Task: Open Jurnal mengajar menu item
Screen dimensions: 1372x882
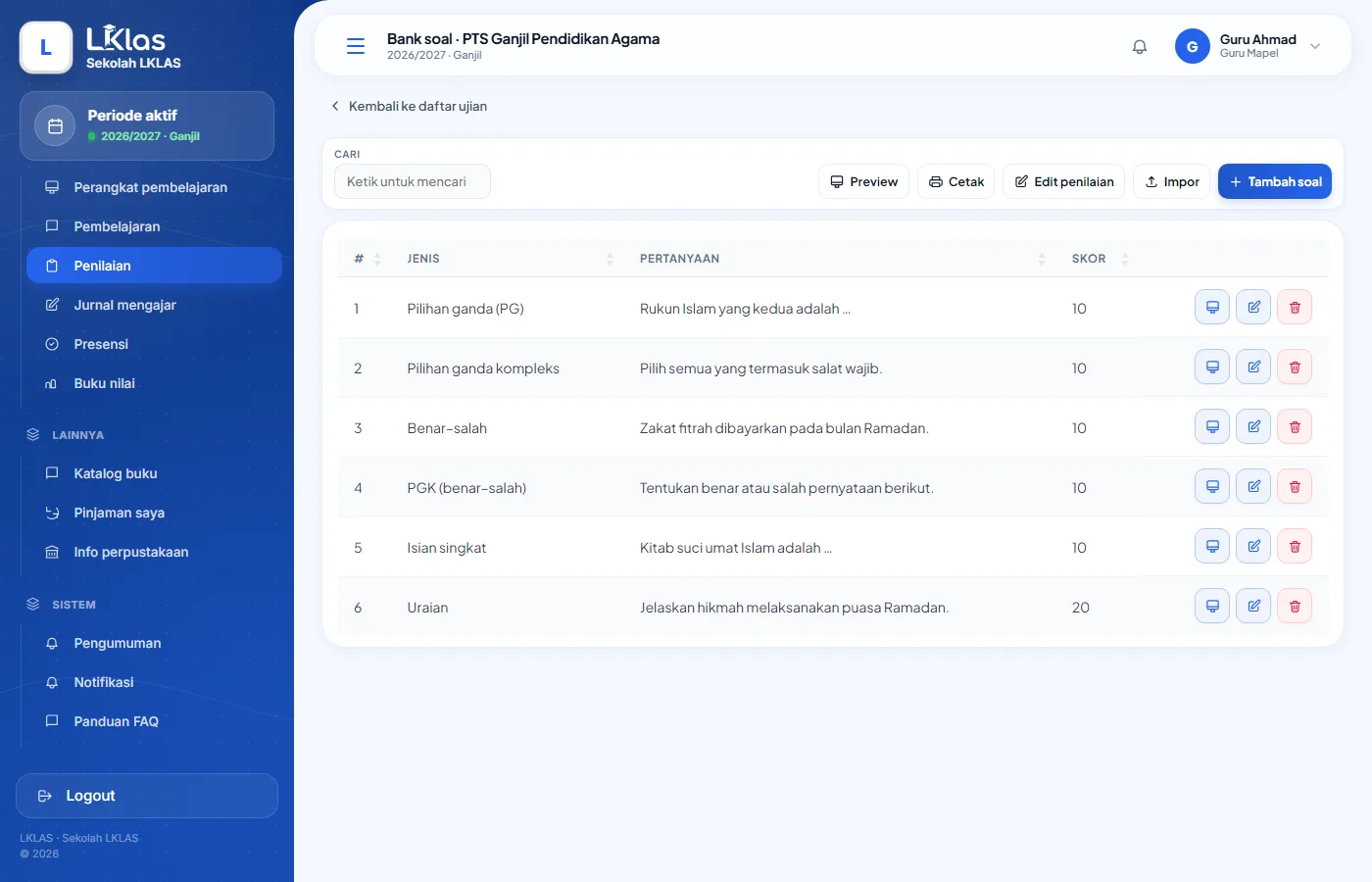Action: (154, 305)
